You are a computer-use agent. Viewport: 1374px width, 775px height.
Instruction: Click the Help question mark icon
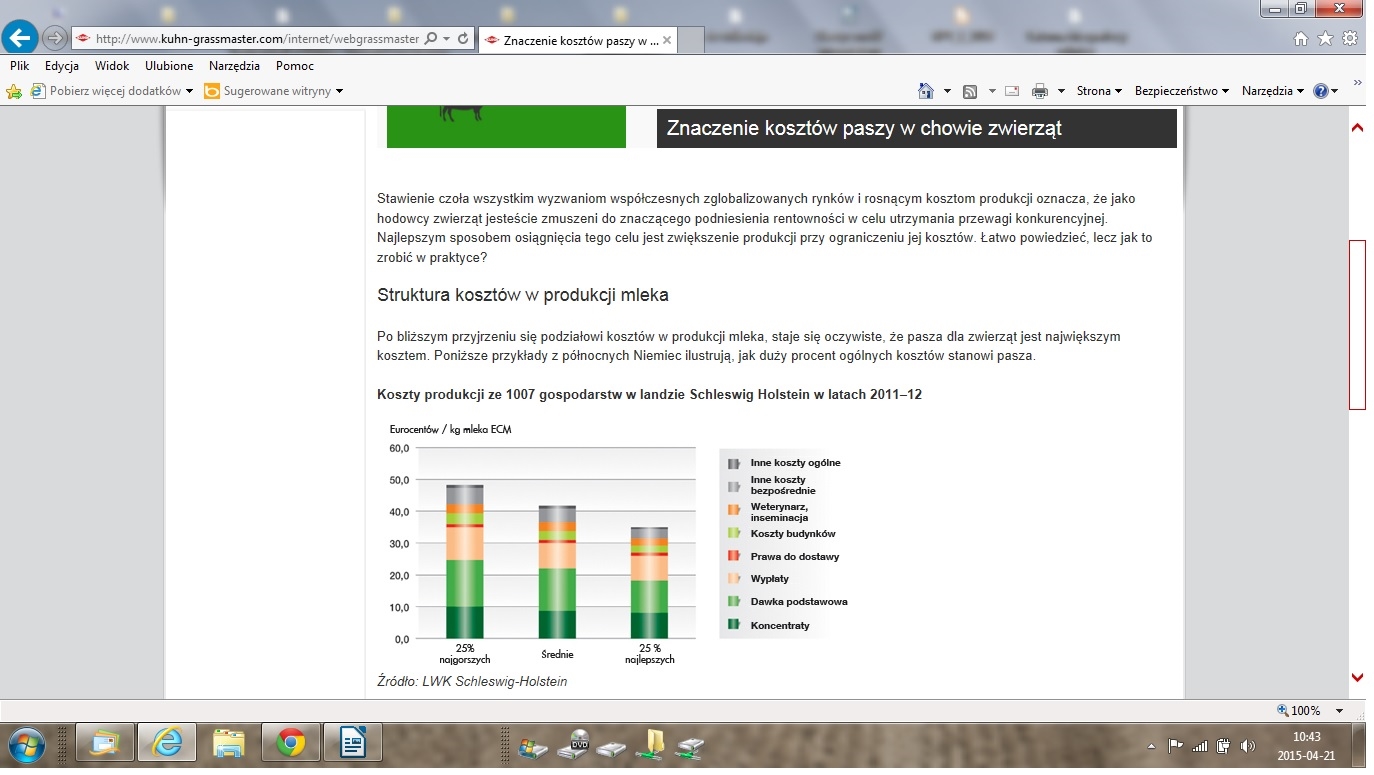pyautogui.click(x=1321, y=91)
